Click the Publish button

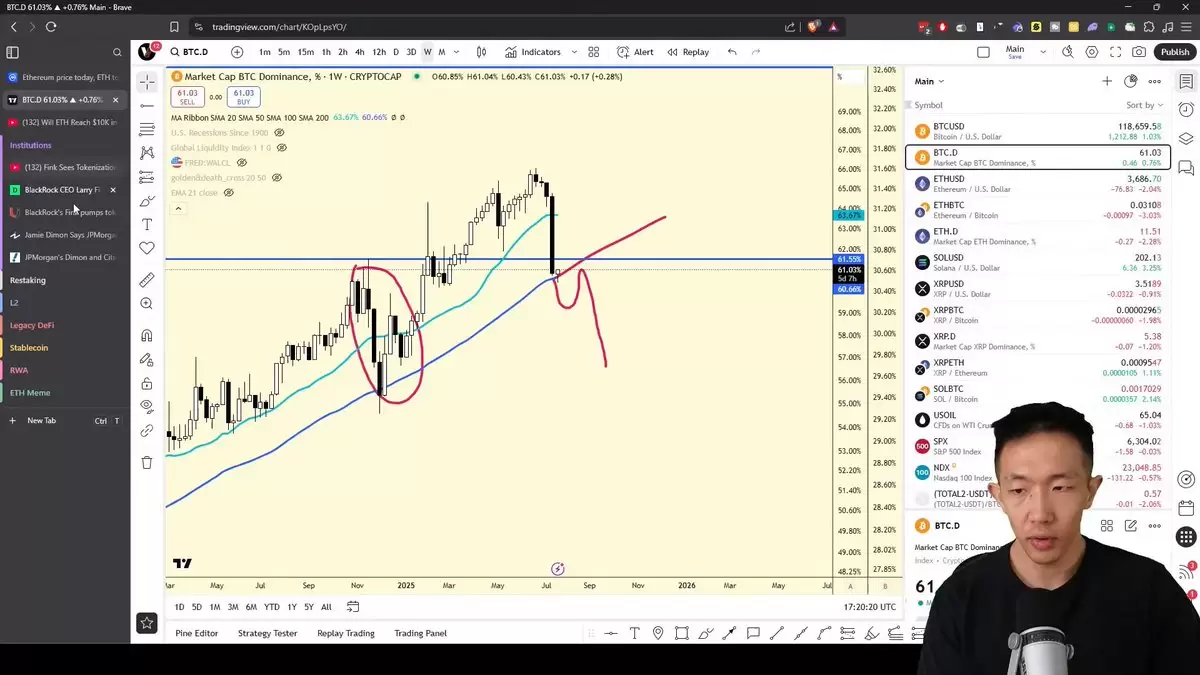pyautogui.click(x=1175, y=52)
